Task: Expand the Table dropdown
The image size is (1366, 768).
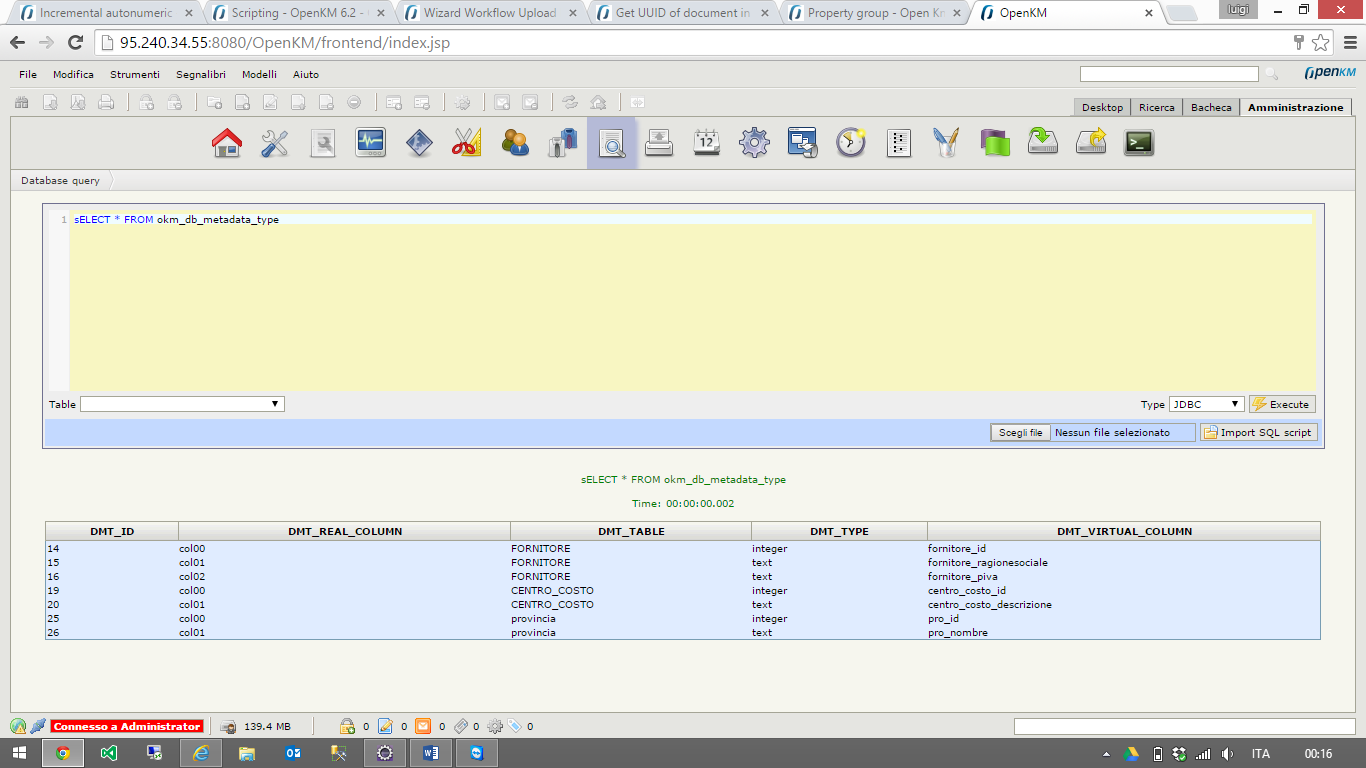Action: [x=182, y=404]
